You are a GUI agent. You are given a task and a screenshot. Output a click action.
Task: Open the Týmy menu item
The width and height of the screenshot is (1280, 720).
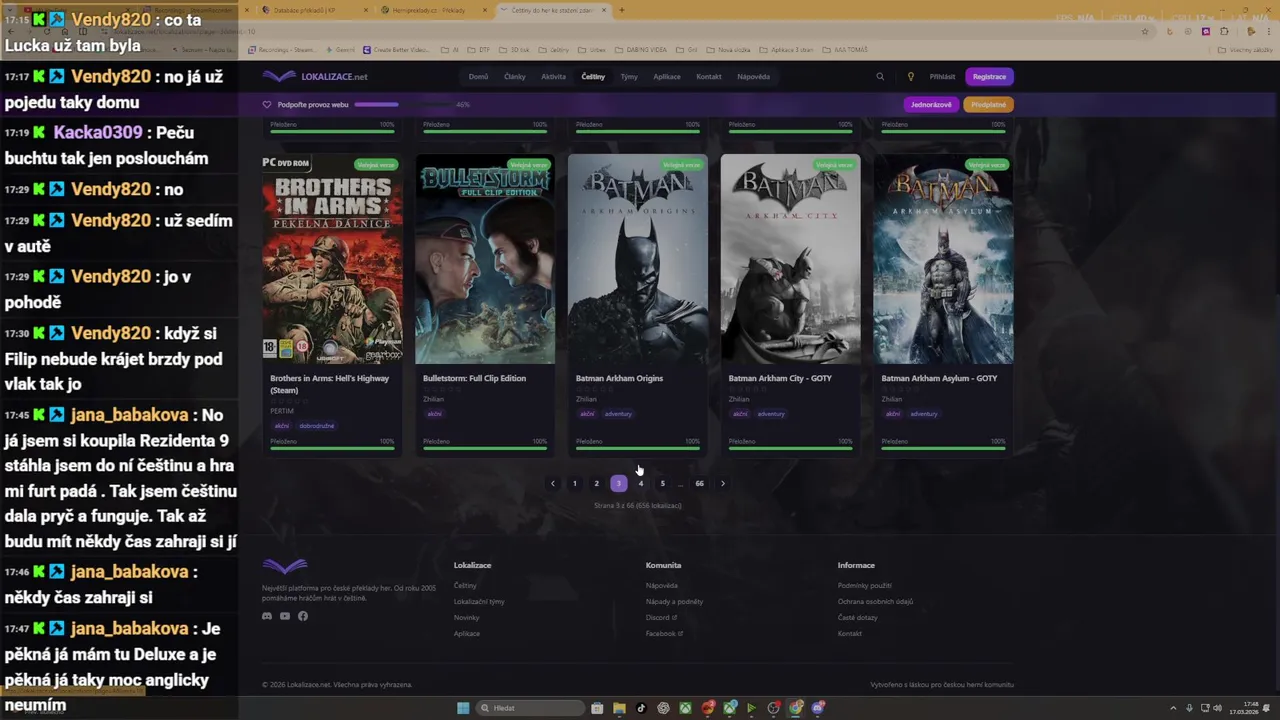(x=629, y=77)
